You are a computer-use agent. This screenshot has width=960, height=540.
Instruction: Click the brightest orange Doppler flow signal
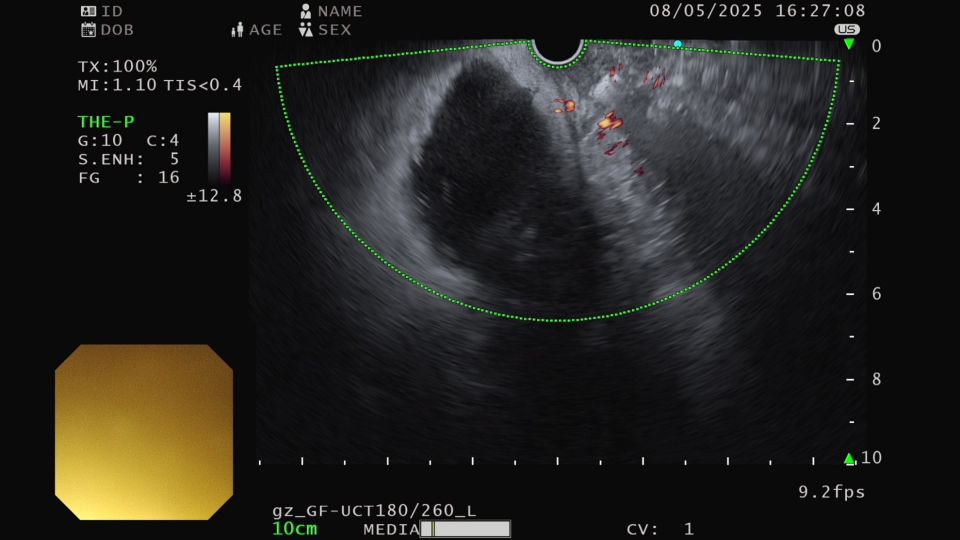tap(607, 122)
